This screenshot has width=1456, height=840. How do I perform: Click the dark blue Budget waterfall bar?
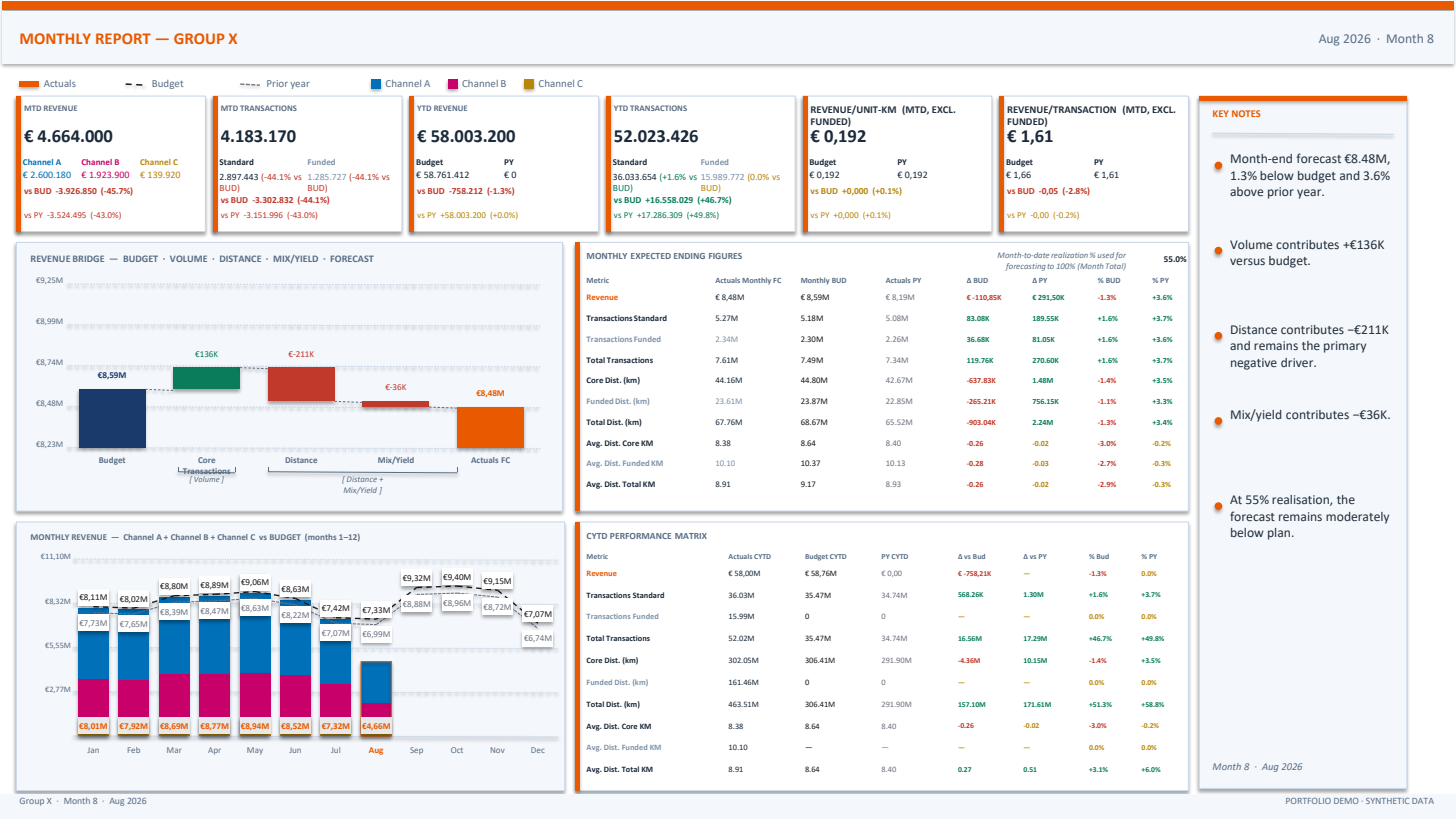point(112,418)
